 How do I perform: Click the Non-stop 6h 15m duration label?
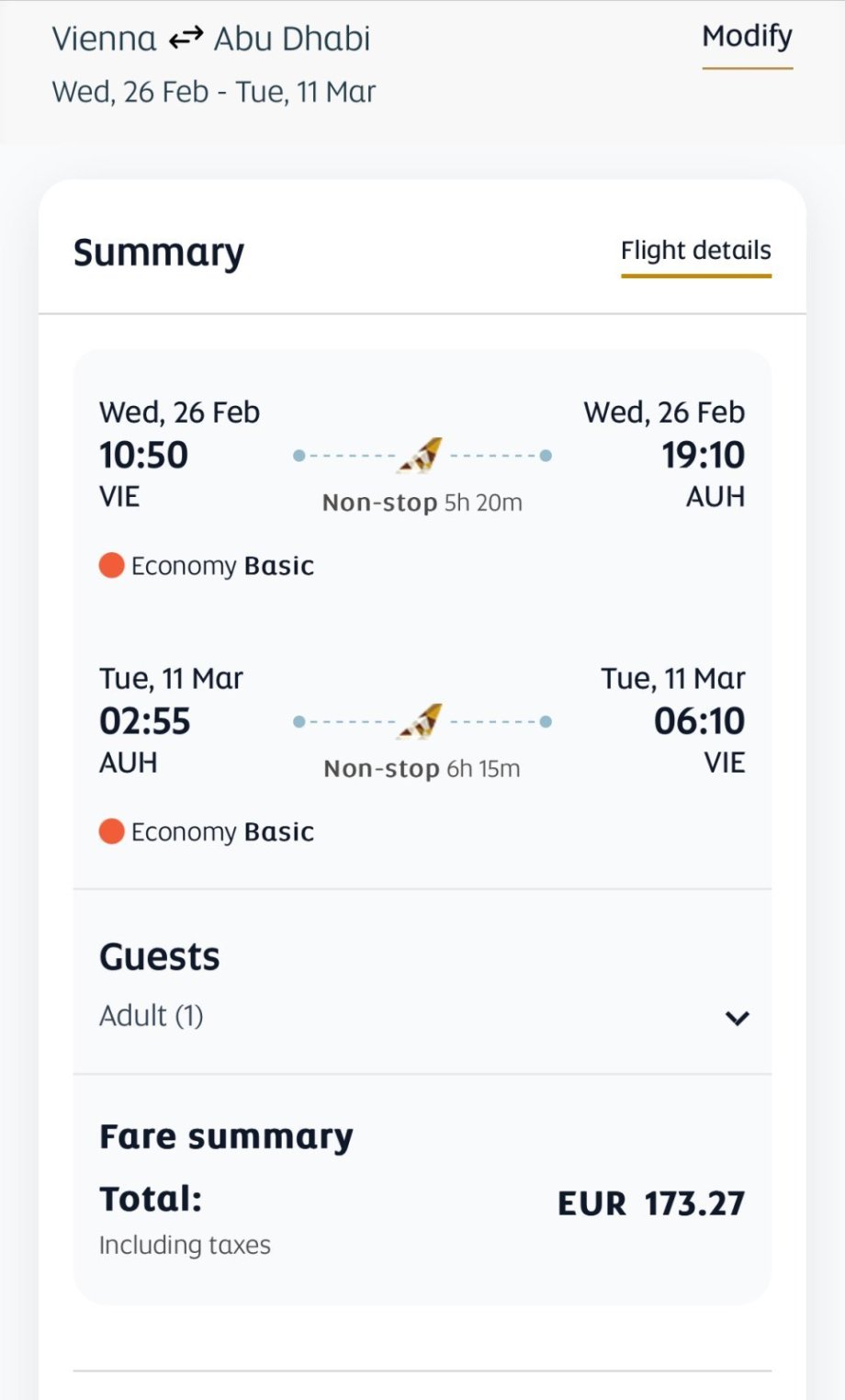[x=422, y=769]
